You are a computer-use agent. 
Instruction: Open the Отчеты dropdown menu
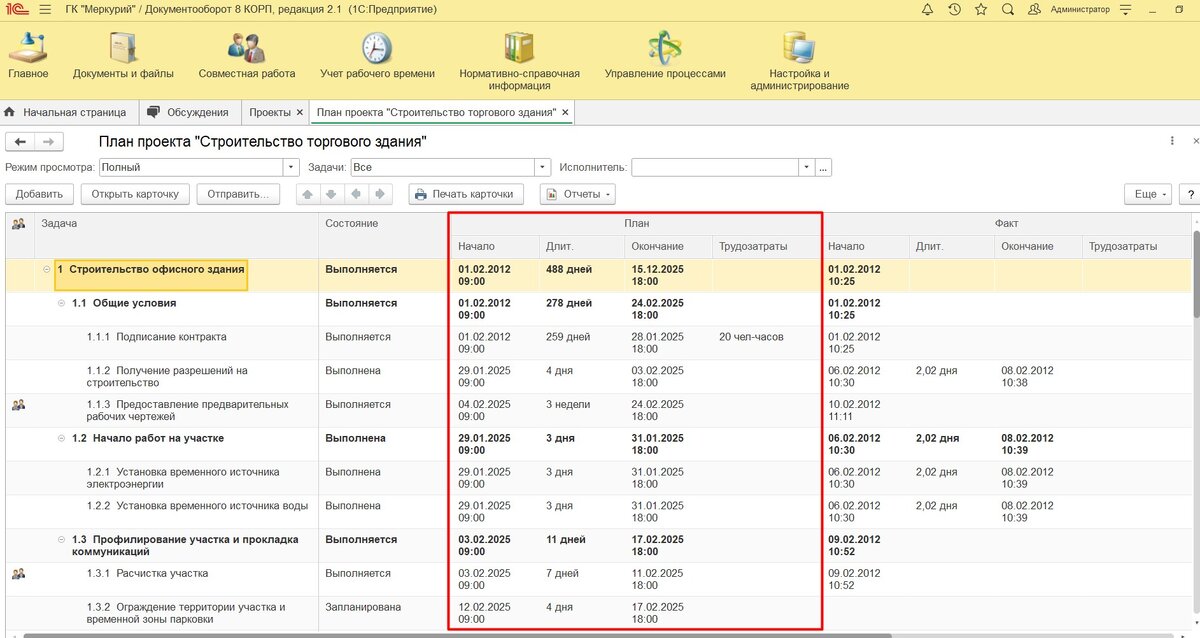pos(577,194)
